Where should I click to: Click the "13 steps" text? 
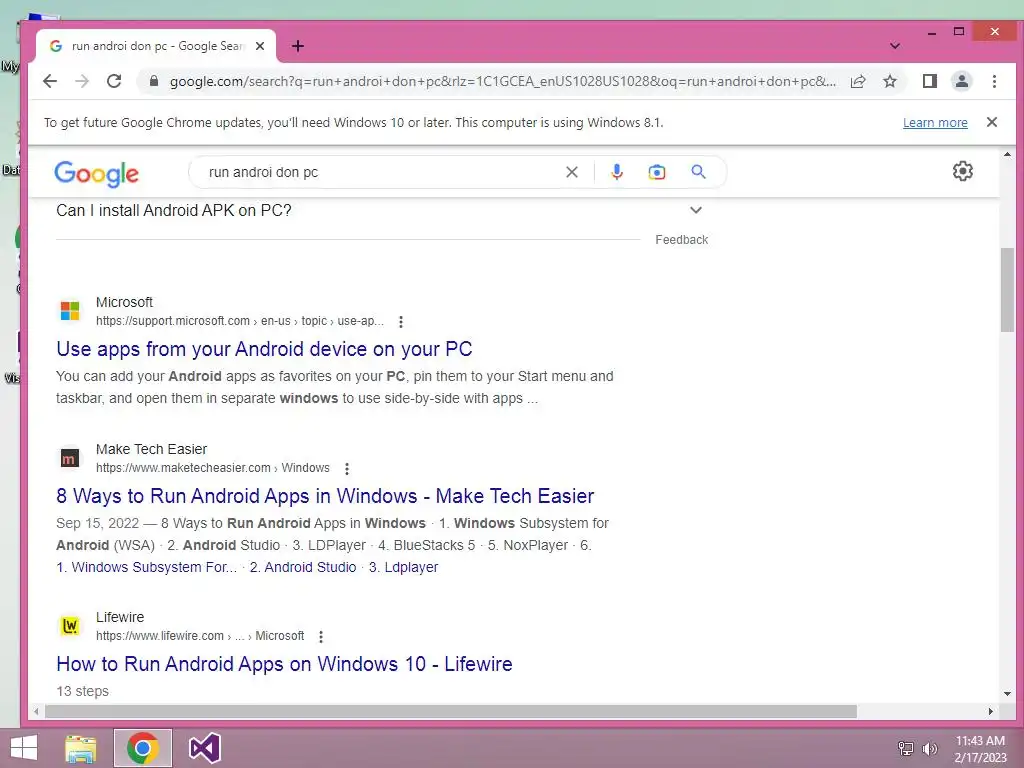pyautogui.click(x=82, y=691)
